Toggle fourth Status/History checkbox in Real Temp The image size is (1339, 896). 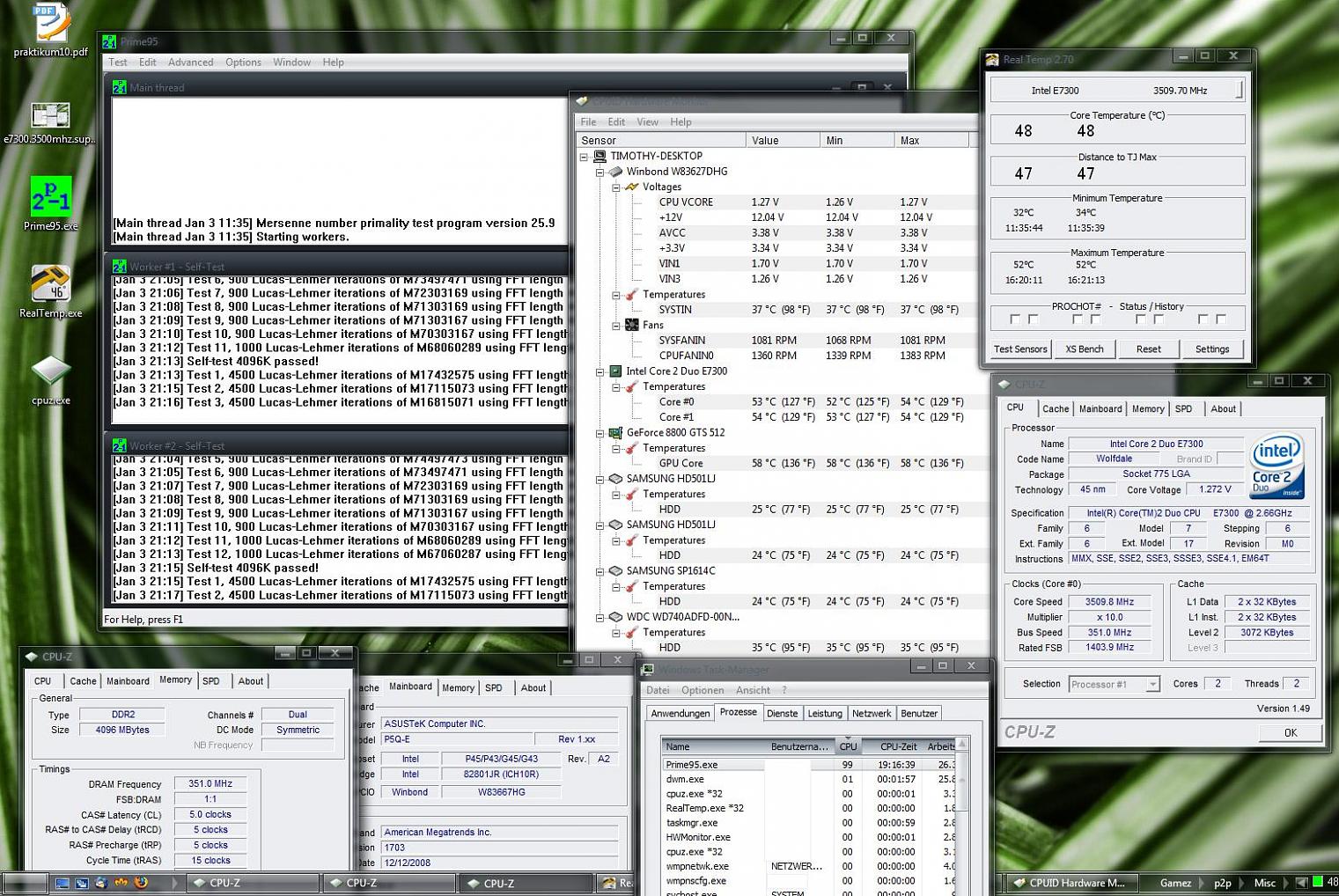click(1096, 319)
